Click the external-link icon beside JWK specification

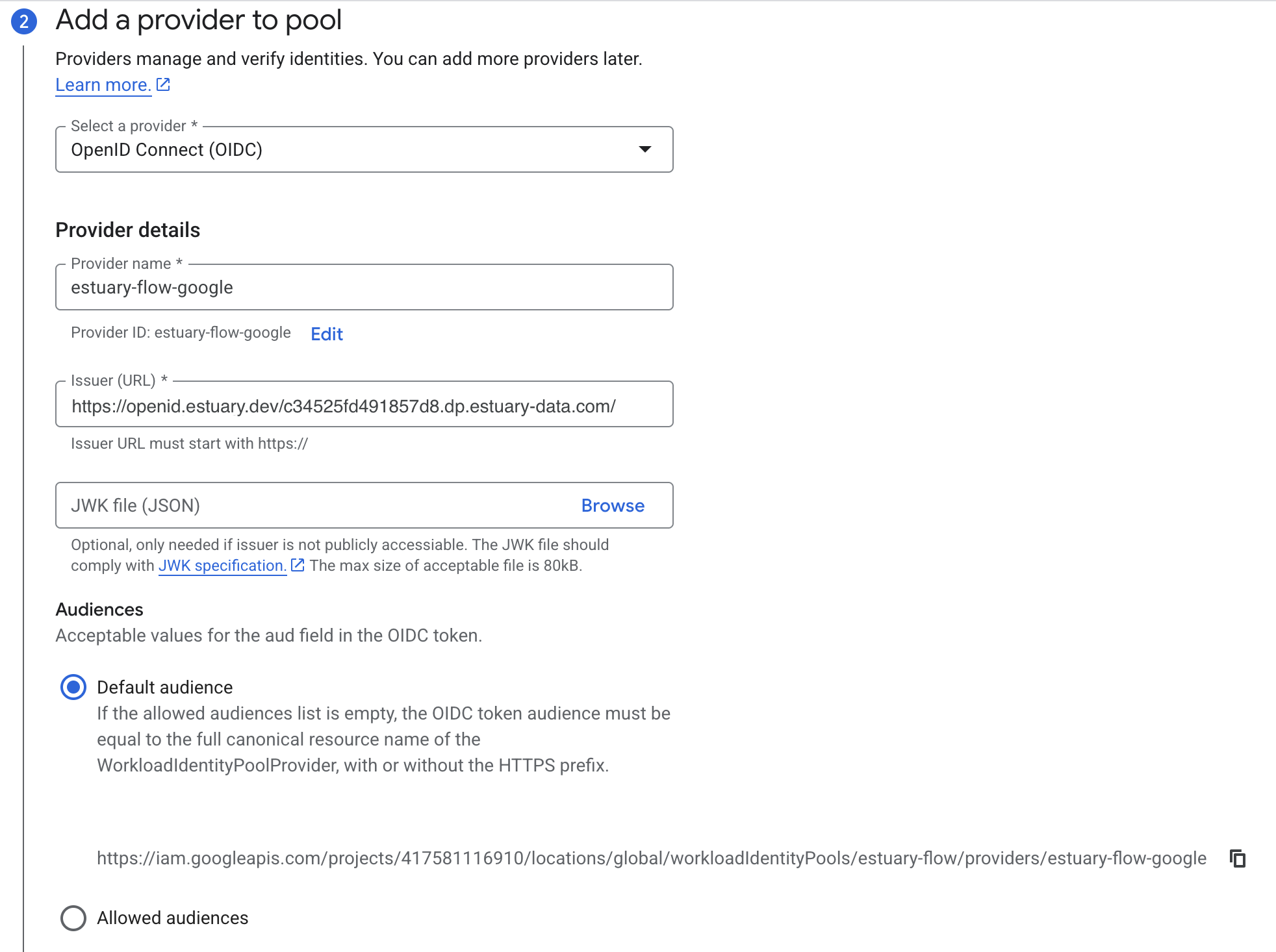click(298, 565)
